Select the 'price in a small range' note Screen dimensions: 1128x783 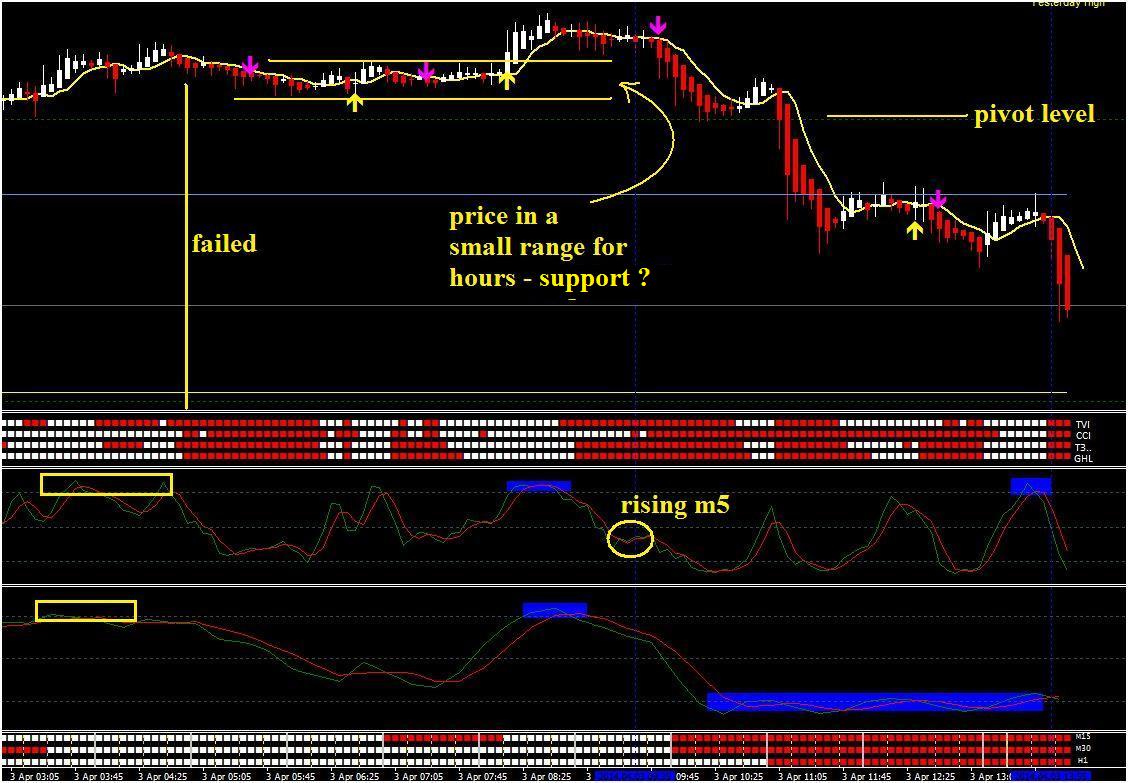pos(549,247)
